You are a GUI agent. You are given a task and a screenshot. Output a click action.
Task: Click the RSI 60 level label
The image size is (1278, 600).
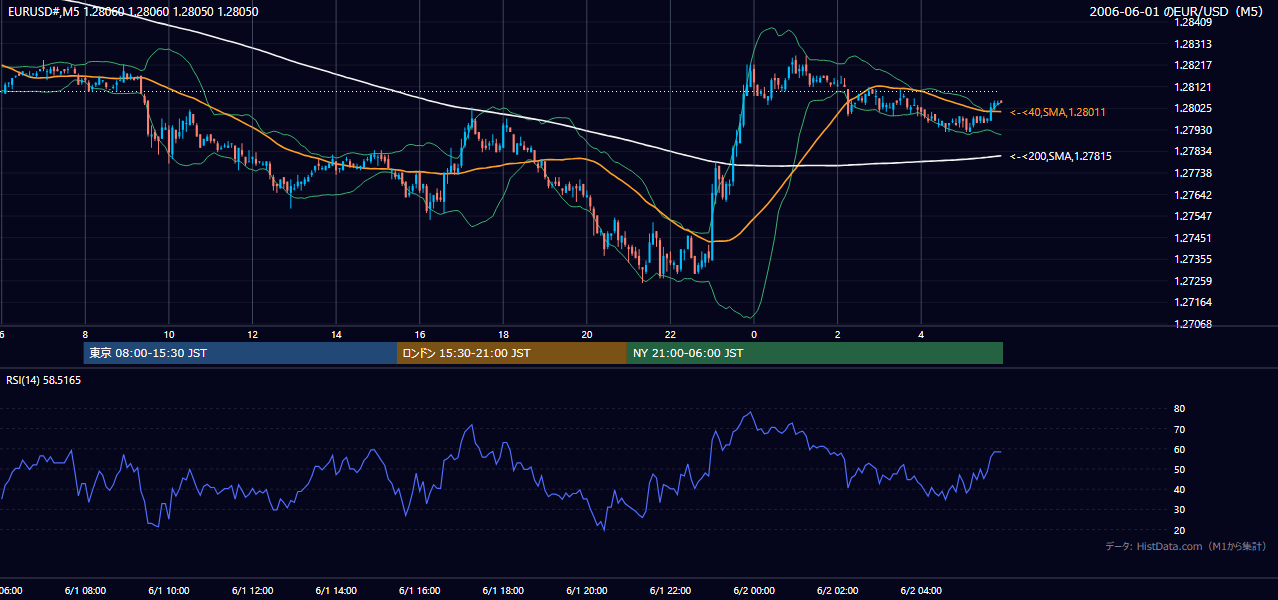[x=1180, y=449]
